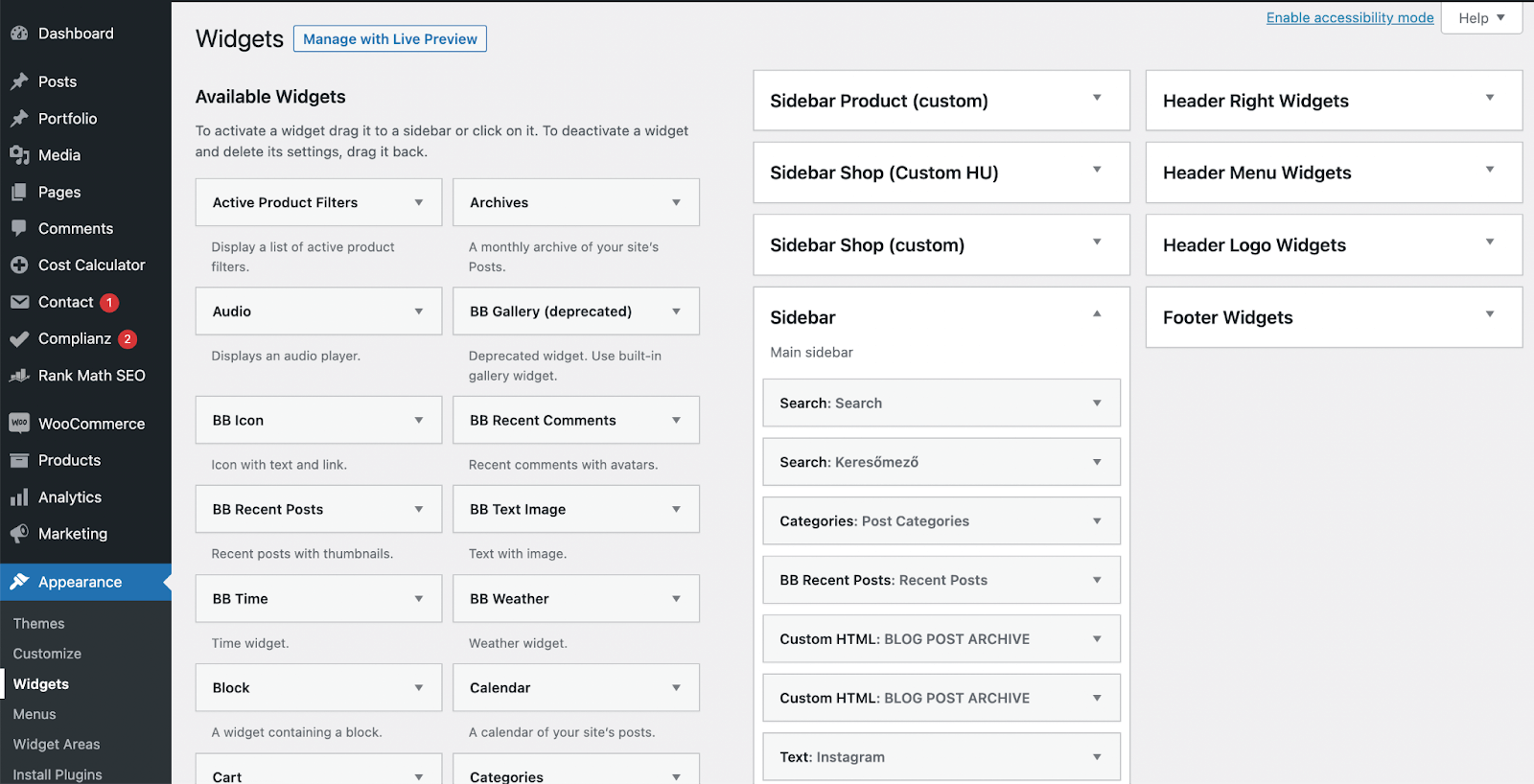Image resolution: width=1534 pixels, height=784 pixels.
Task: Expand the Block widget
Action: (x=419, y=688)
